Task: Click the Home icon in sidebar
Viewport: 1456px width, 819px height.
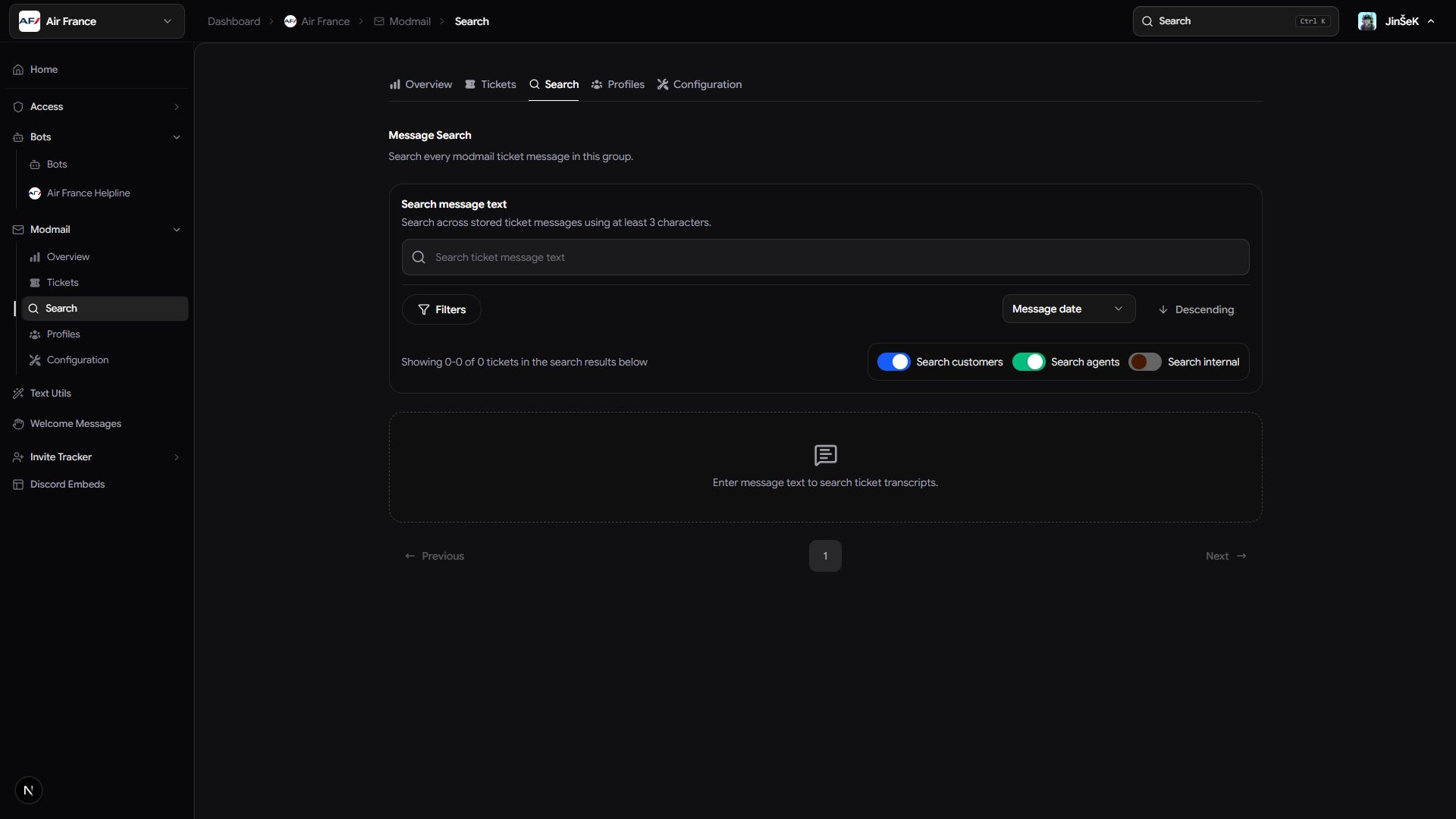Action: coord(18,70)
